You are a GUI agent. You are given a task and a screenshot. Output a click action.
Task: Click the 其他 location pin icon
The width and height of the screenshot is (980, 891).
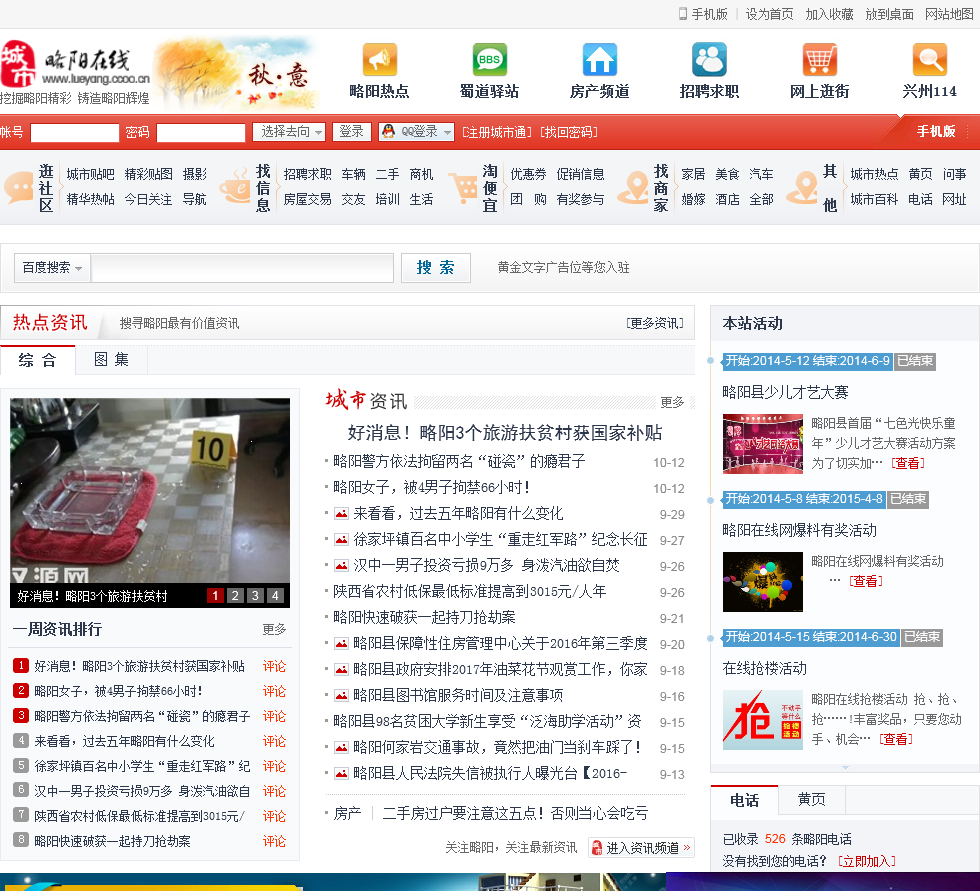point(802,187)
